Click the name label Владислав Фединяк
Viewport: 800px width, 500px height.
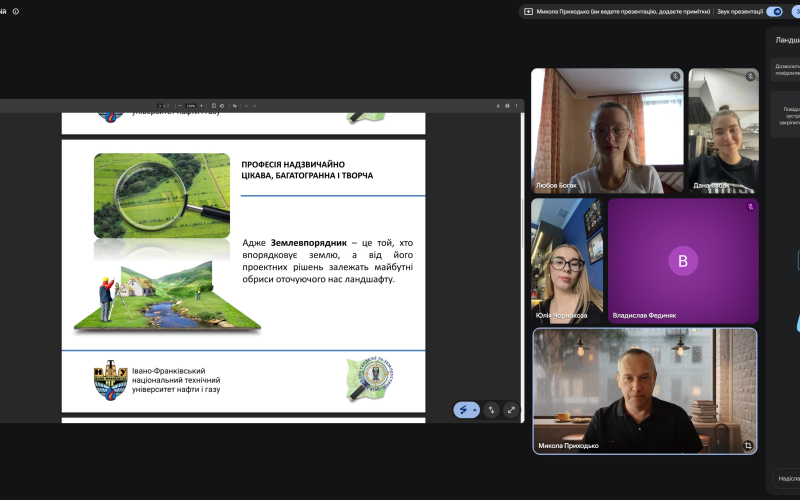(x=644, y=316)
